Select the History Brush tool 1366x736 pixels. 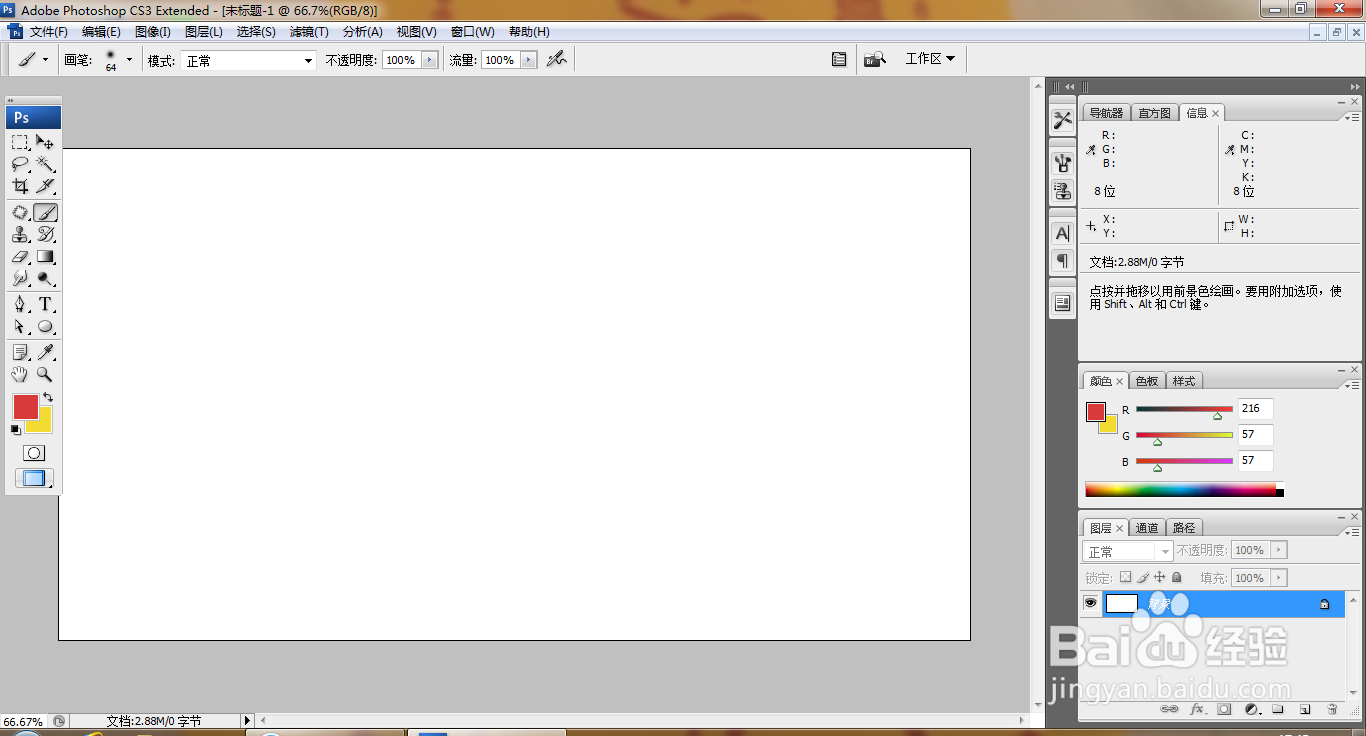click(x=45, y=235)
